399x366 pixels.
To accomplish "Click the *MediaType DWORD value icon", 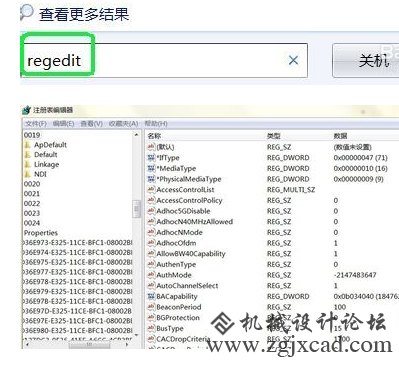I will (x=151, y=168).
